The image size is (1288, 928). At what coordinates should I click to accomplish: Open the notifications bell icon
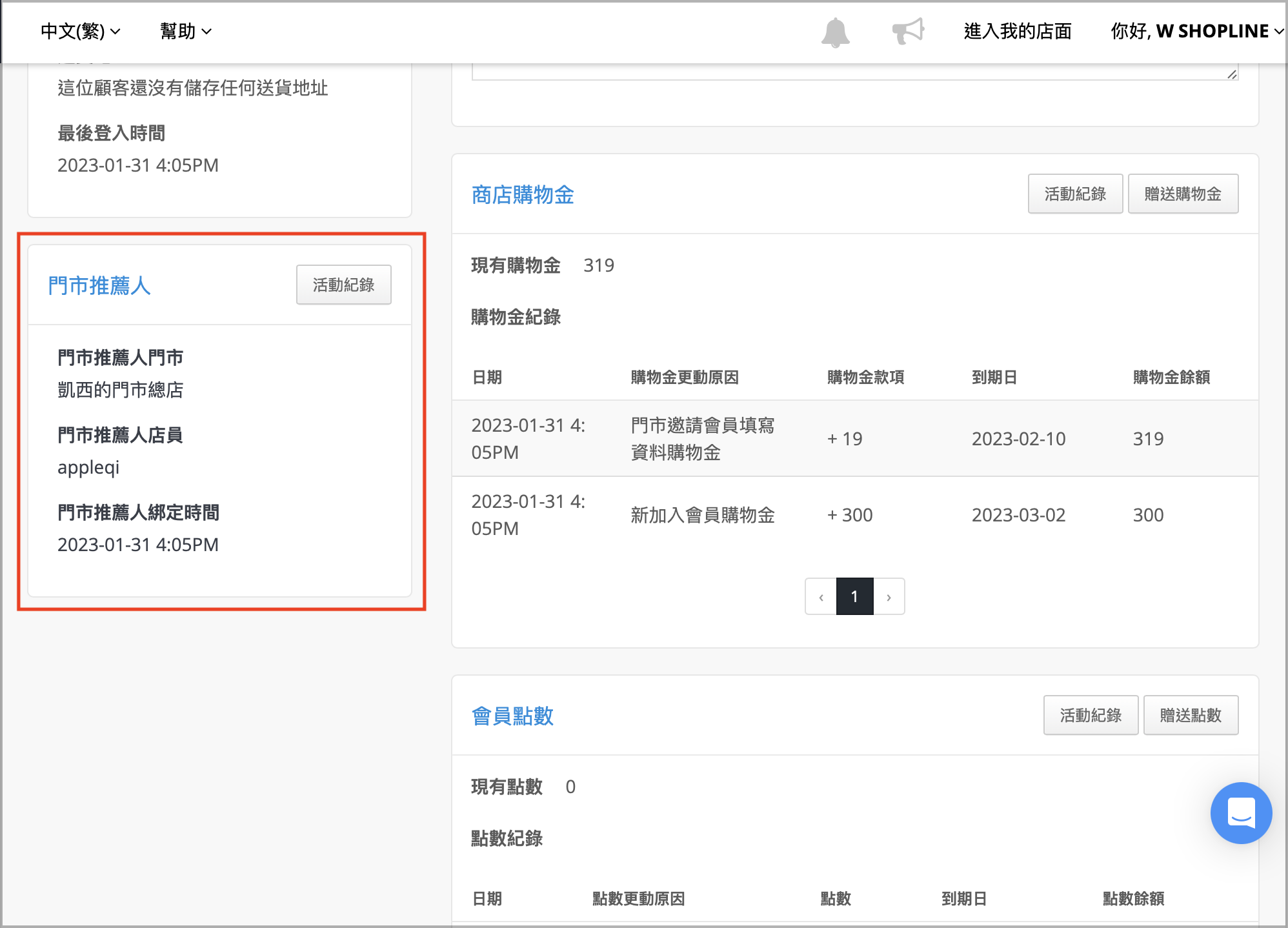click(835, 32)
